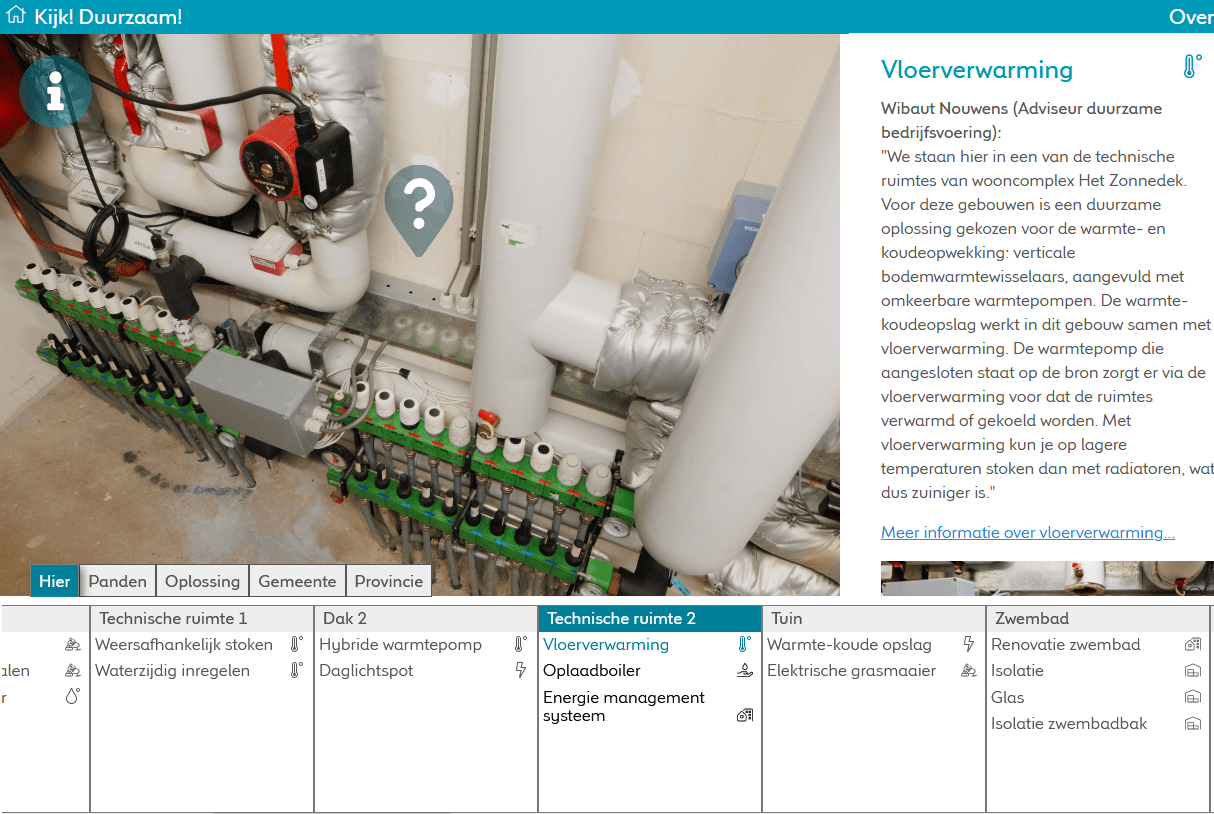Open the info circle icon on photo
The height and width of the screenshot is (814, 1214).
tap(55, 90)
